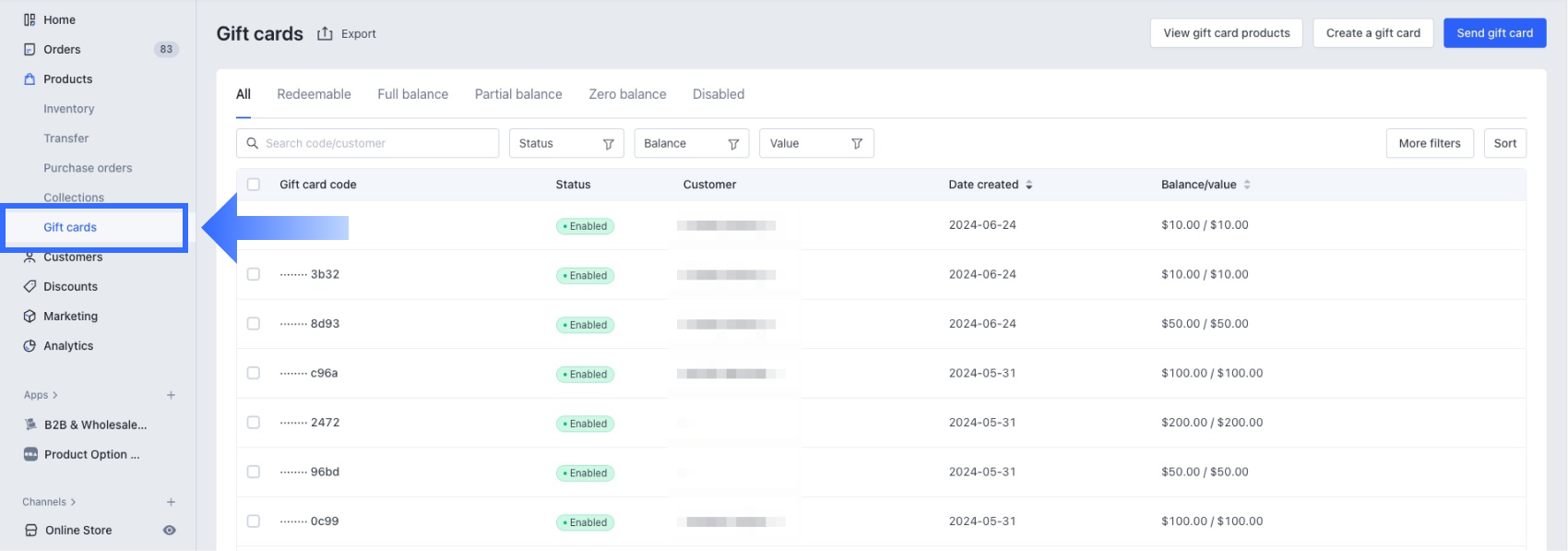
Task: Click the Create a gift card button
Action: [1372, 33]
